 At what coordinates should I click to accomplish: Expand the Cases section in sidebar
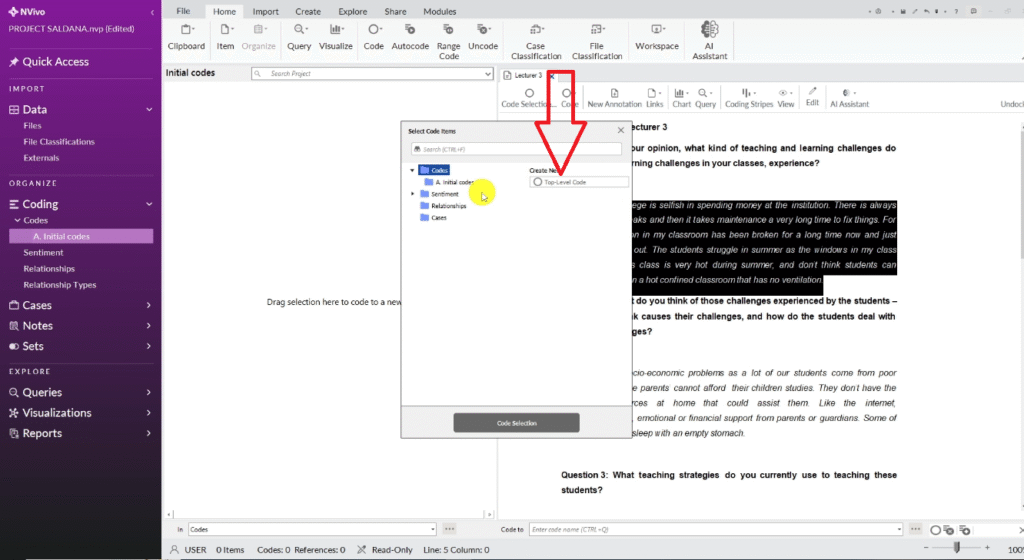pyautogui.click(x=148, y=305)
